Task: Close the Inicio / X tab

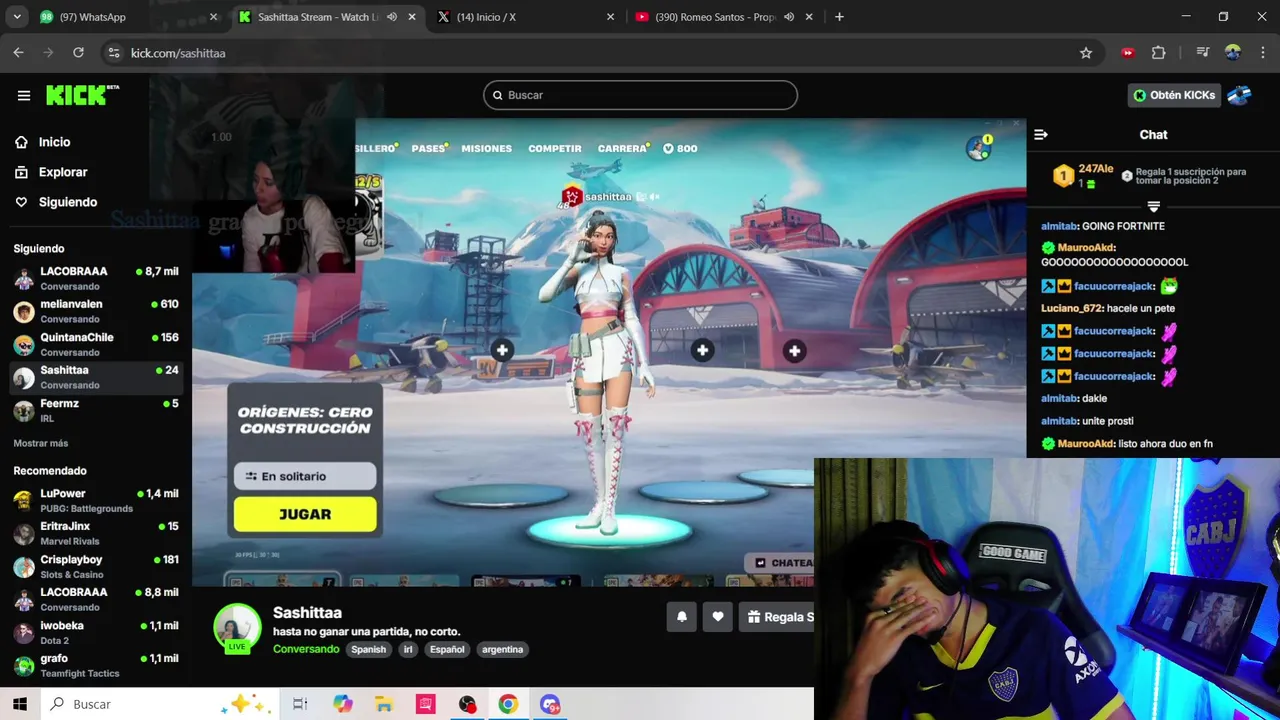Action: pos(610,17)
